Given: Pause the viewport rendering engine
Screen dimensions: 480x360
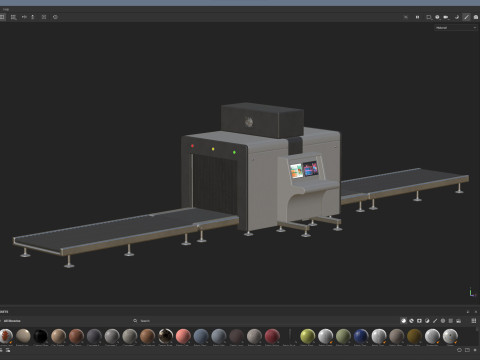Looking at the screenshot, I should pos(417,17).
